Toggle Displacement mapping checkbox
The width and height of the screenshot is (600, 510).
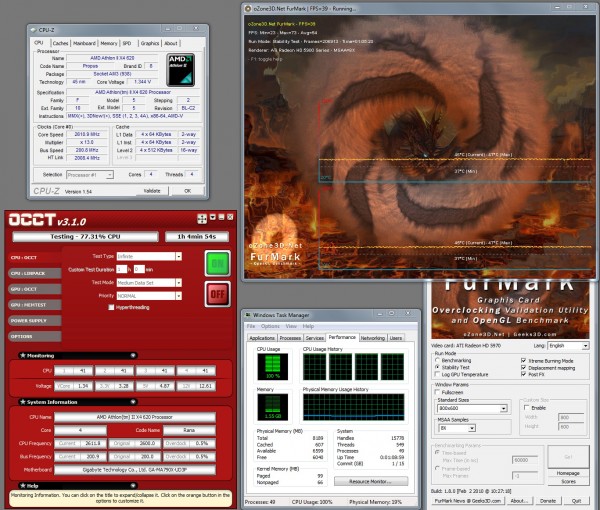[x=523, y=367]
